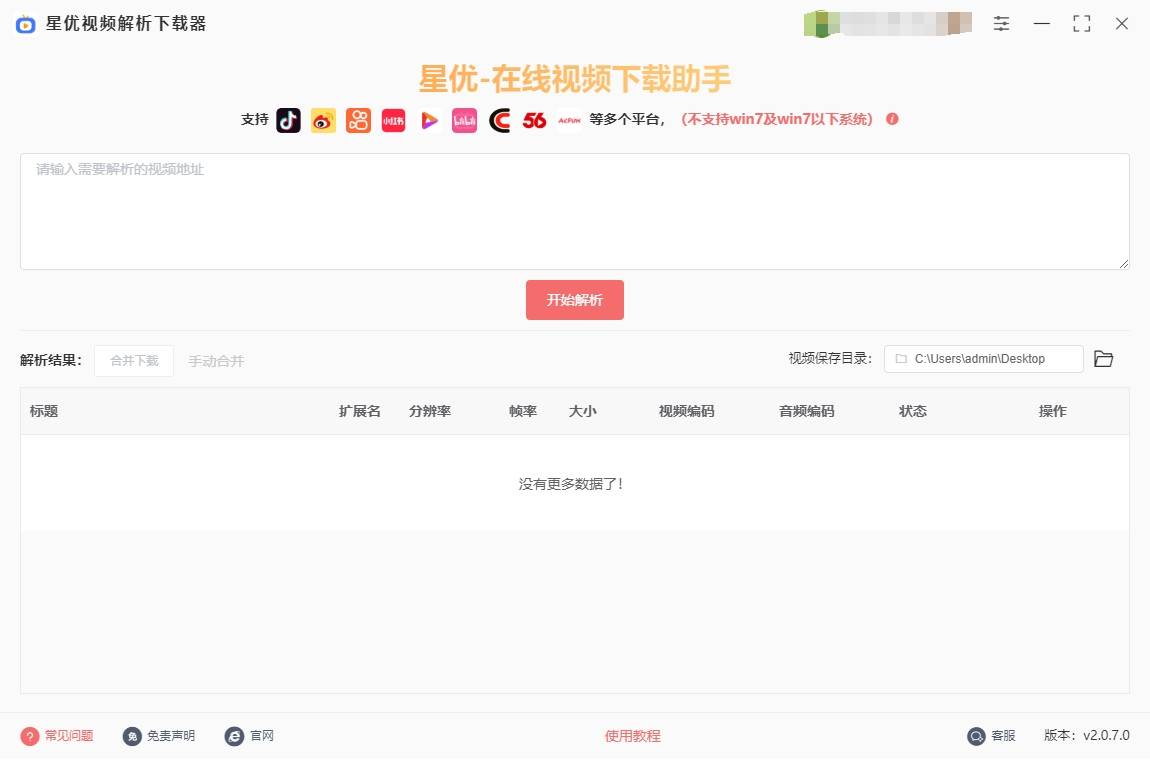Click the Weibo platform icon

(323, 120)
